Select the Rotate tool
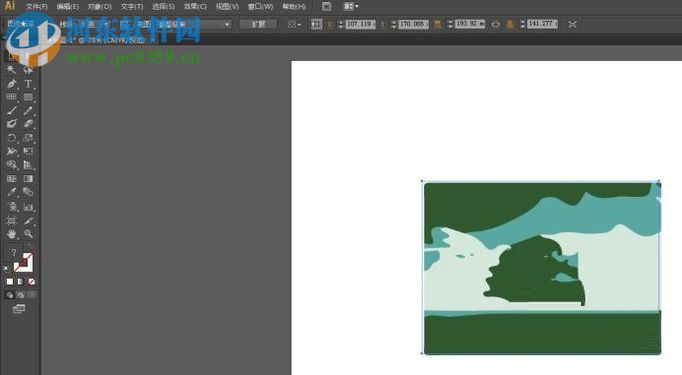 click(11, 138)
